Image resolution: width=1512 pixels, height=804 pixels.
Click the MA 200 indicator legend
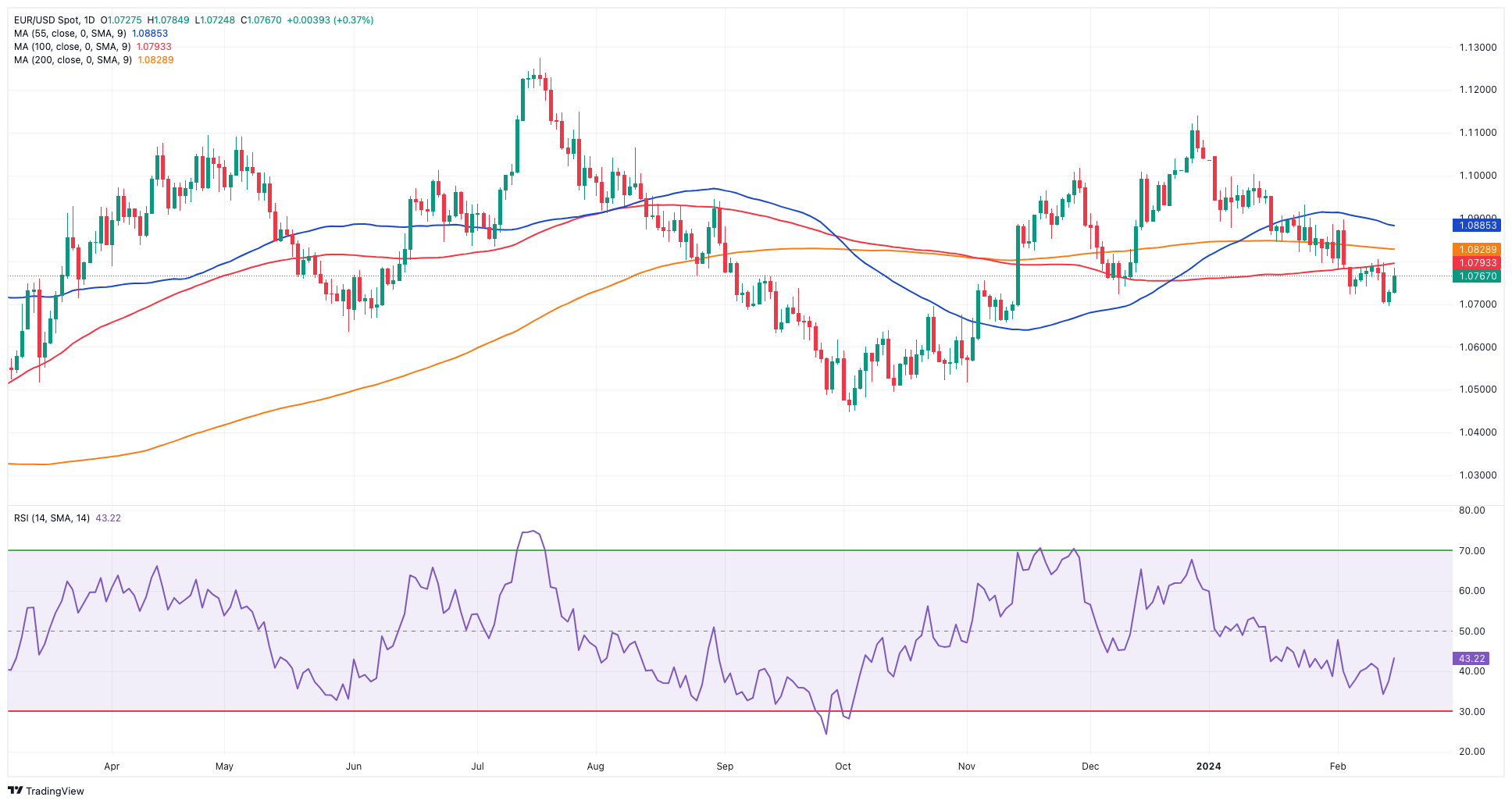pos(94,60)
